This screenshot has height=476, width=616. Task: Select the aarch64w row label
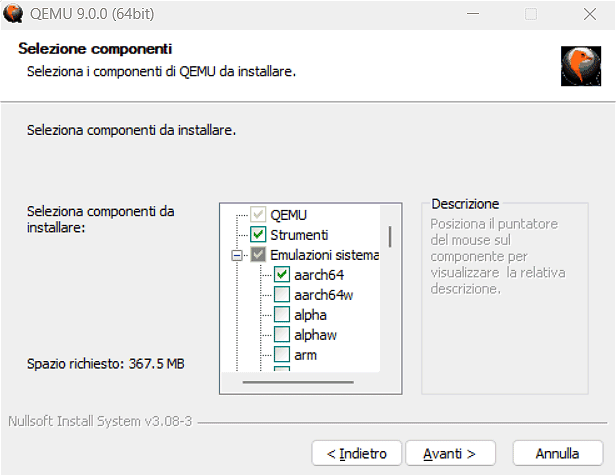pyautogui.click(x=324, y=295)
